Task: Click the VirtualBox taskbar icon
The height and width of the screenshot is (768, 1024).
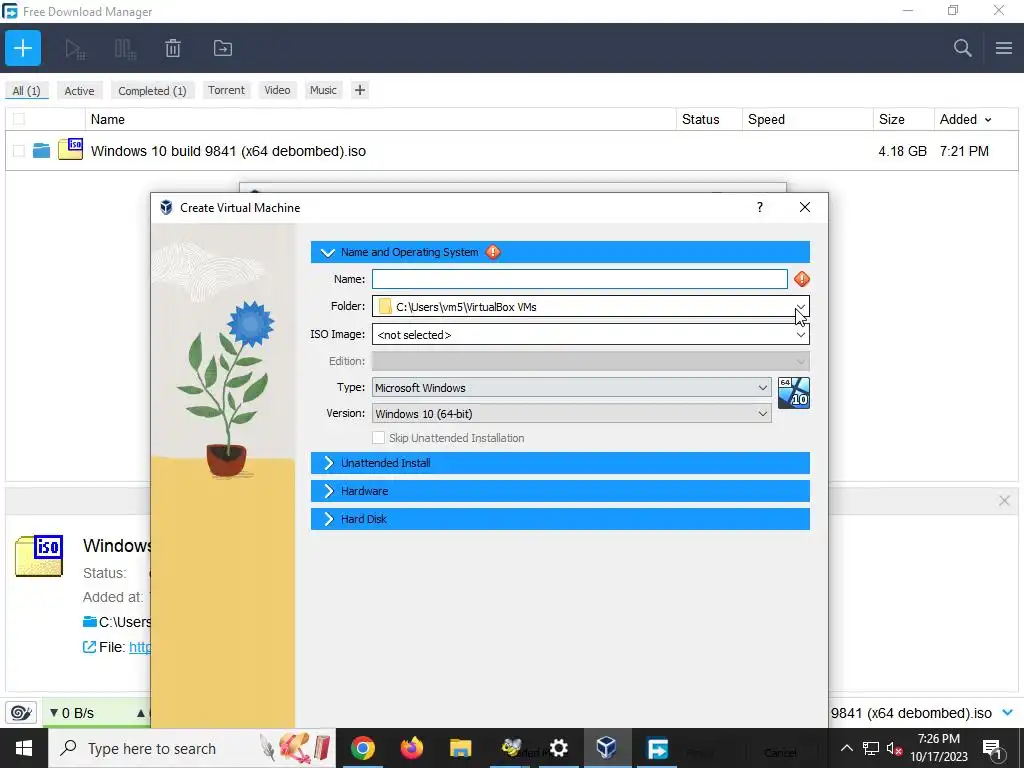Action: point(607,747)
